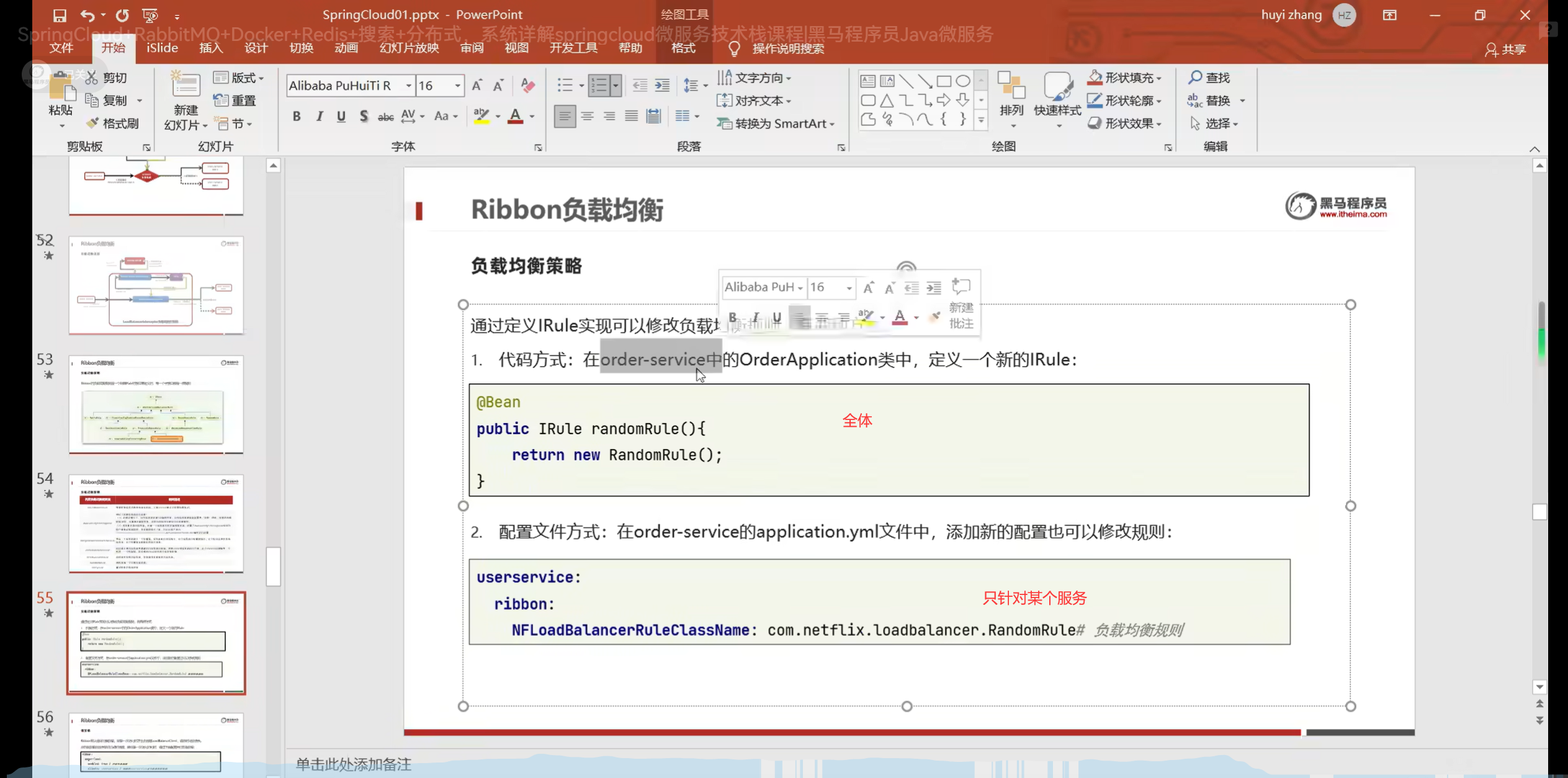The image size is (1568, 778).
Task: Click the mini toolbar New Comment icon
Action: coord(961,287)
